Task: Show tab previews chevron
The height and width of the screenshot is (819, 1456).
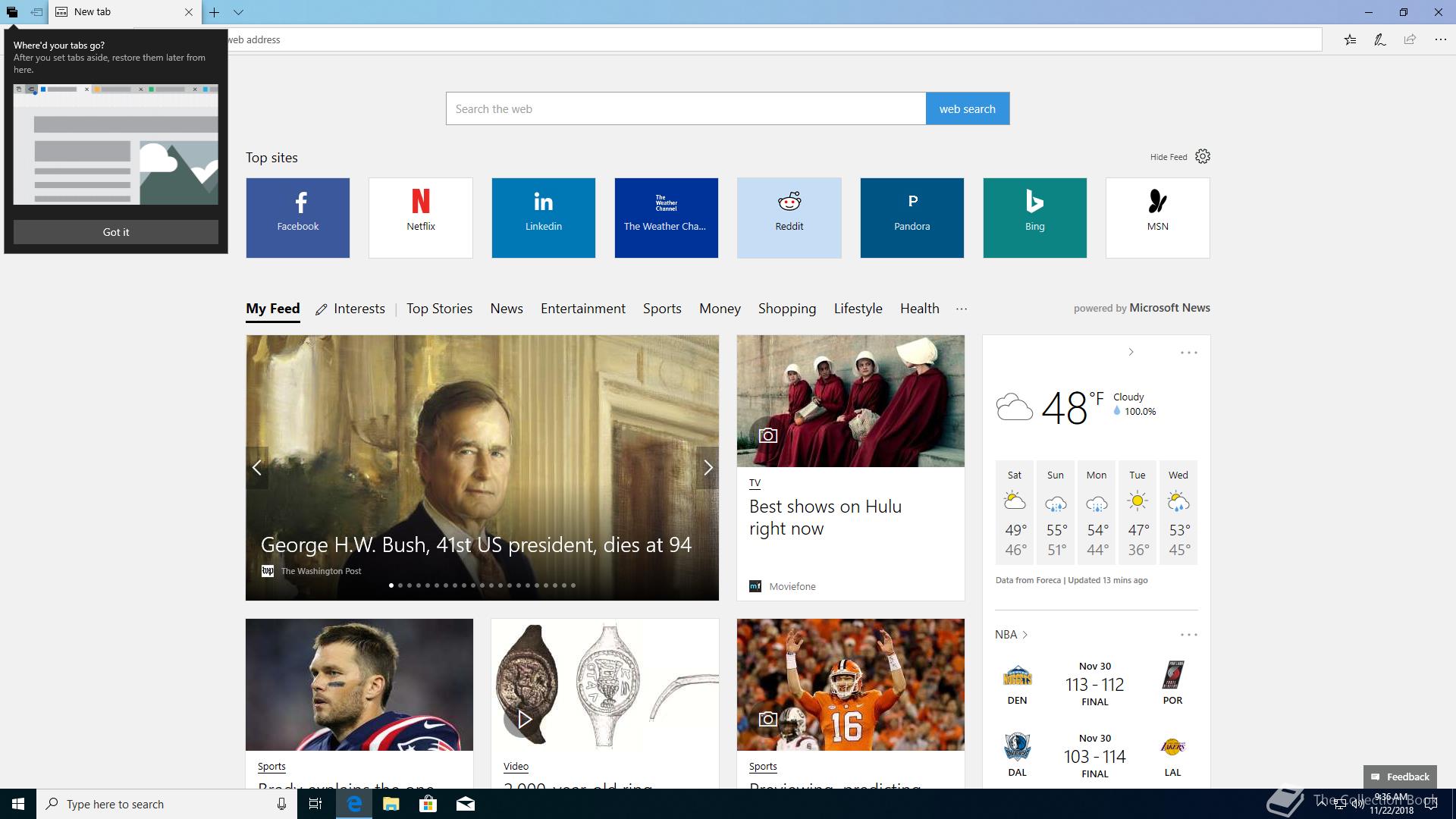Action: pyautogui.click(x=238, y=12)
